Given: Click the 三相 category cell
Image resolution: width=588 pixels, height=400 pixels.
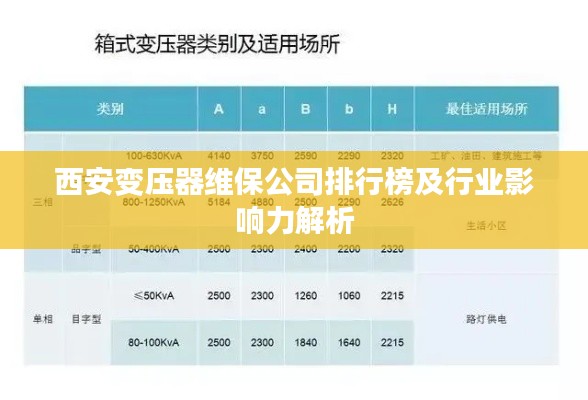Looking at the screenshot, I should pos(43,202).
